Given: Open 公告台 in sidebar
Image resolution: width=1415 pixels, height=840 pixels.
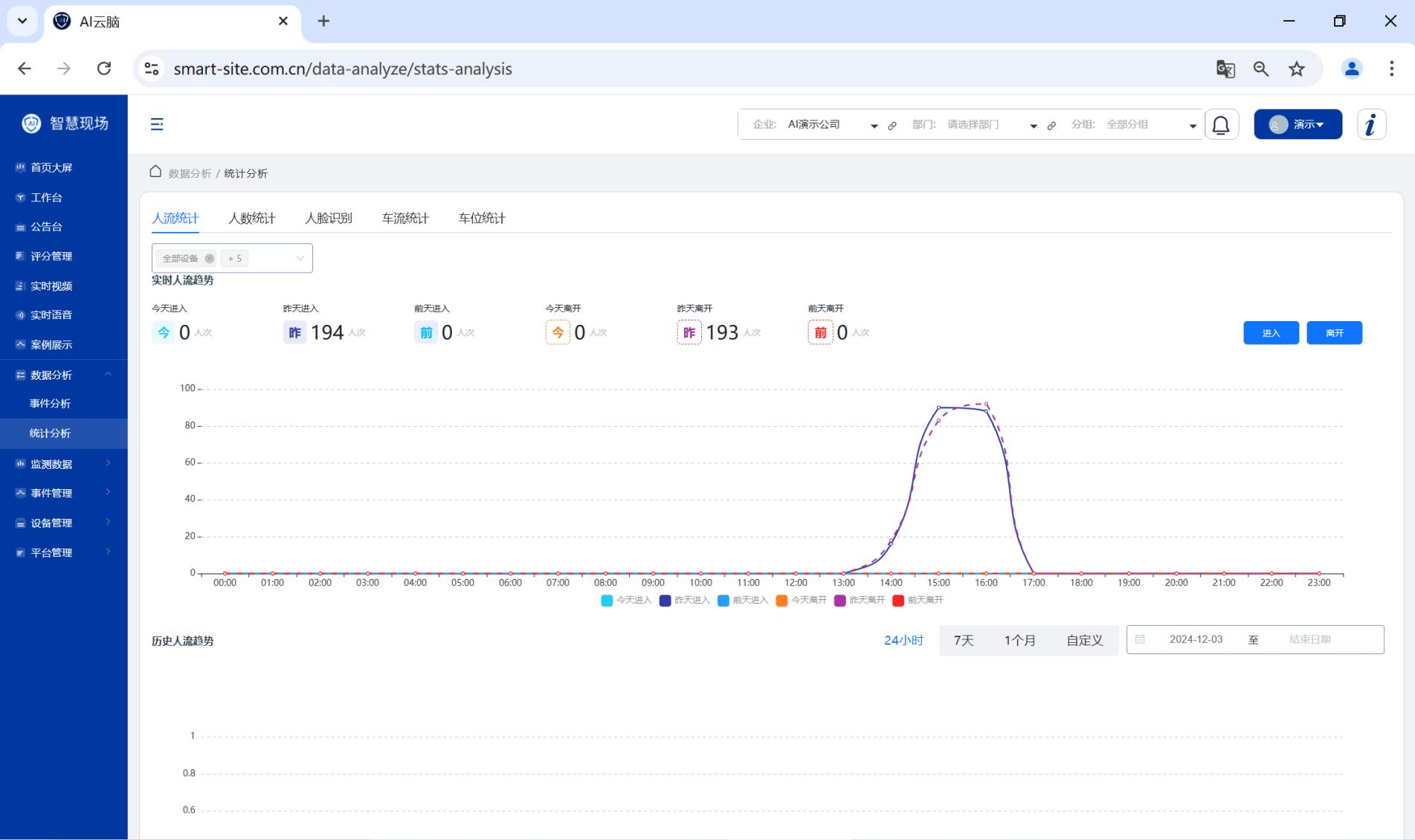Looking at the screenshot, I should [64, 227].
